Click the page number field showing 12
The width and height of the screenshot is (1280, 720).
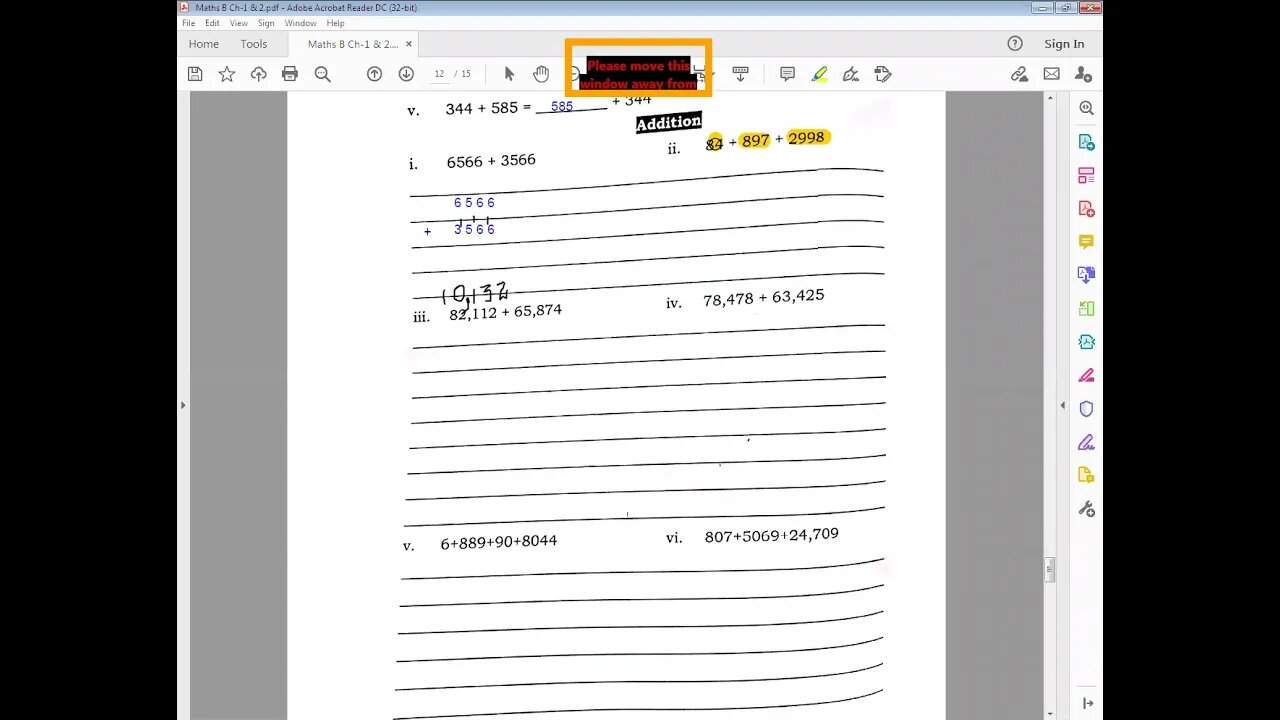439,74
